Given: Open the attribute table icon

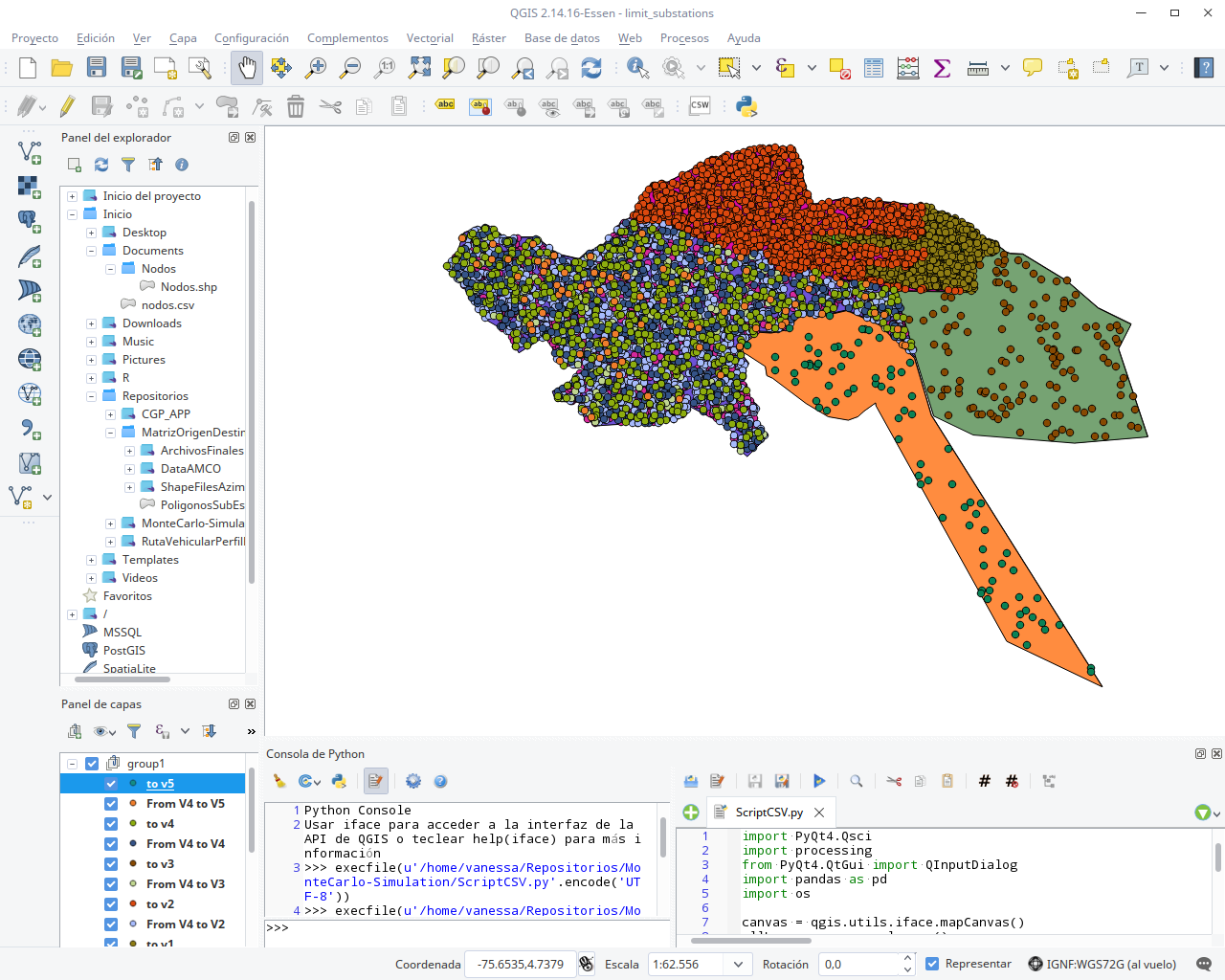Looking at the screenshot, I should [873, 68].
